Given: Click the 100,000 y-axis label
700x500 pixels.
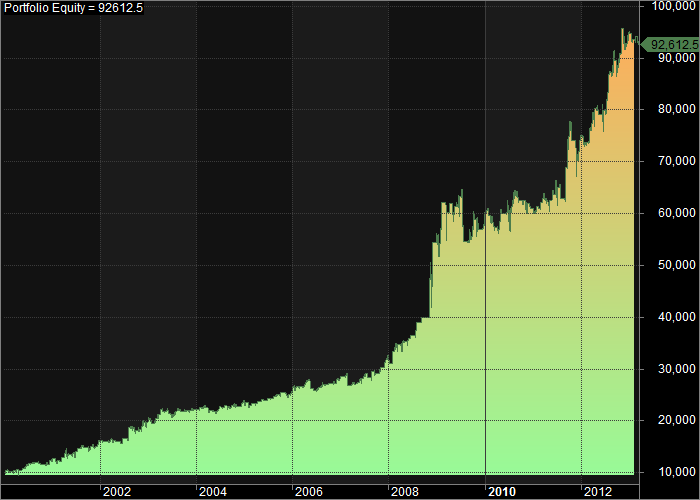Looking at the screenshot, I should (675, 6).
